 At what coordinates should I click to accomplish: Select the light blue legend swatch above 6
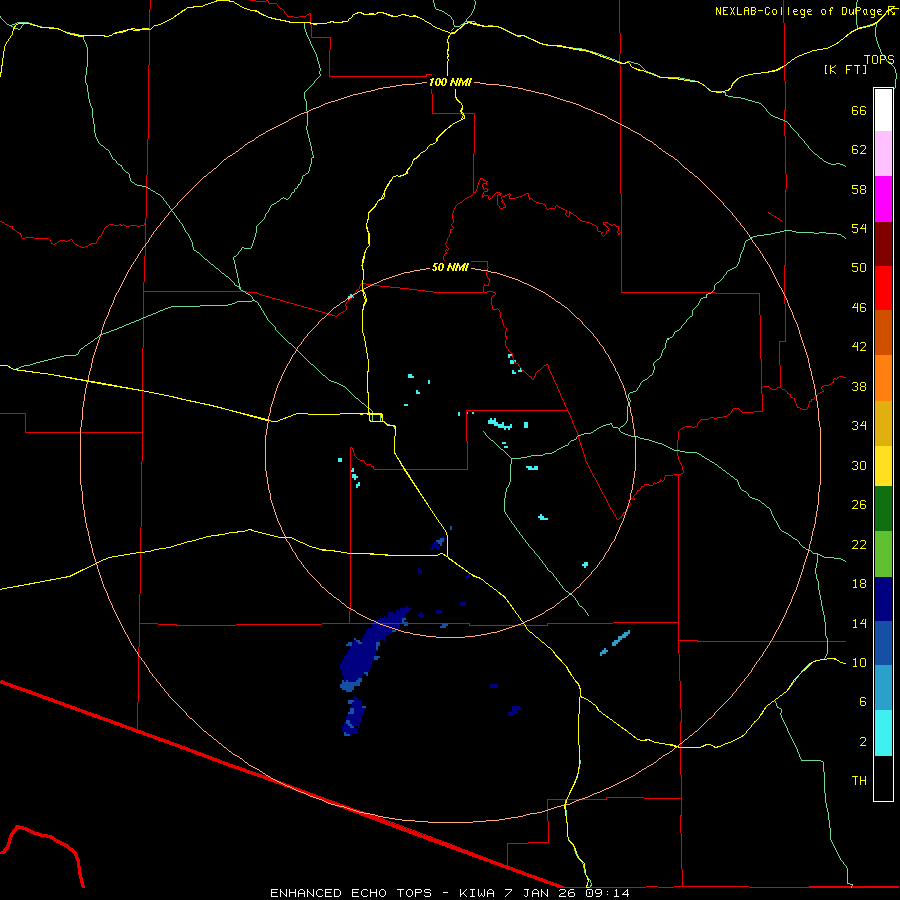click(883, 688)
